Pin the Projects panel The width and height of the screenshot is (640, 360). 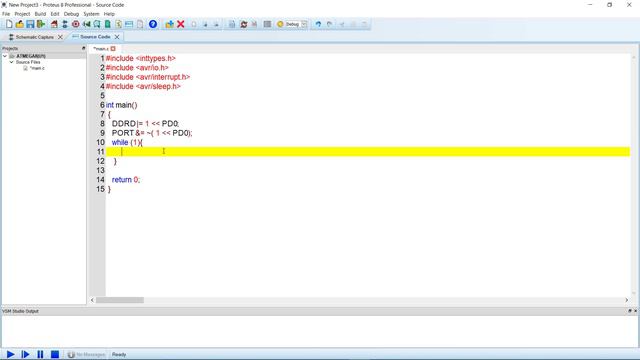(84, 48)
